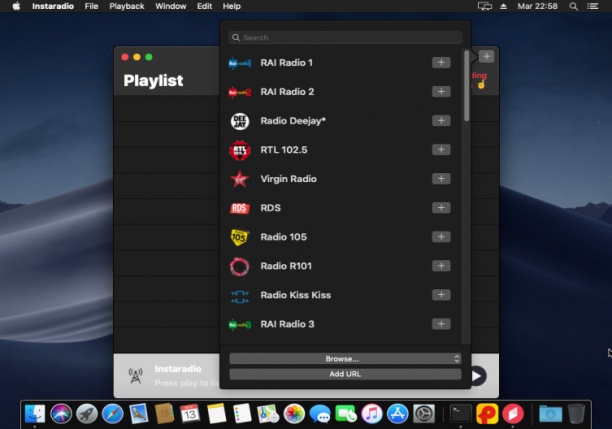
Task: Click the RDS station logo
Action: coord(240,208)
